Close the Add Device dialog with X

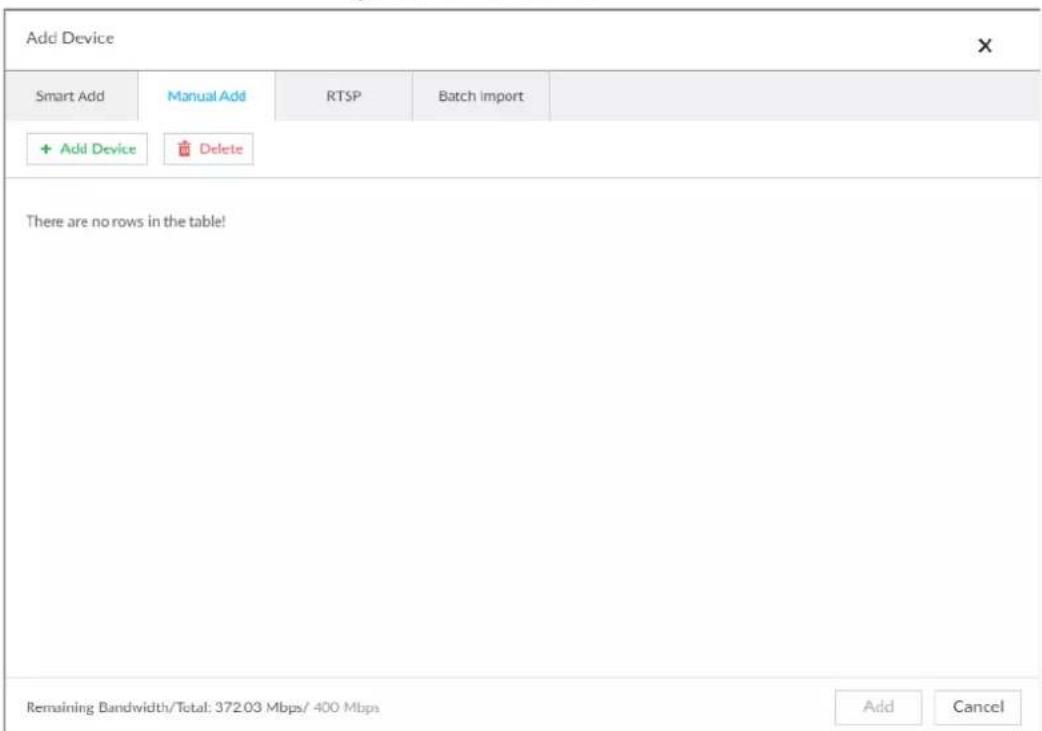tap(985, 46)
